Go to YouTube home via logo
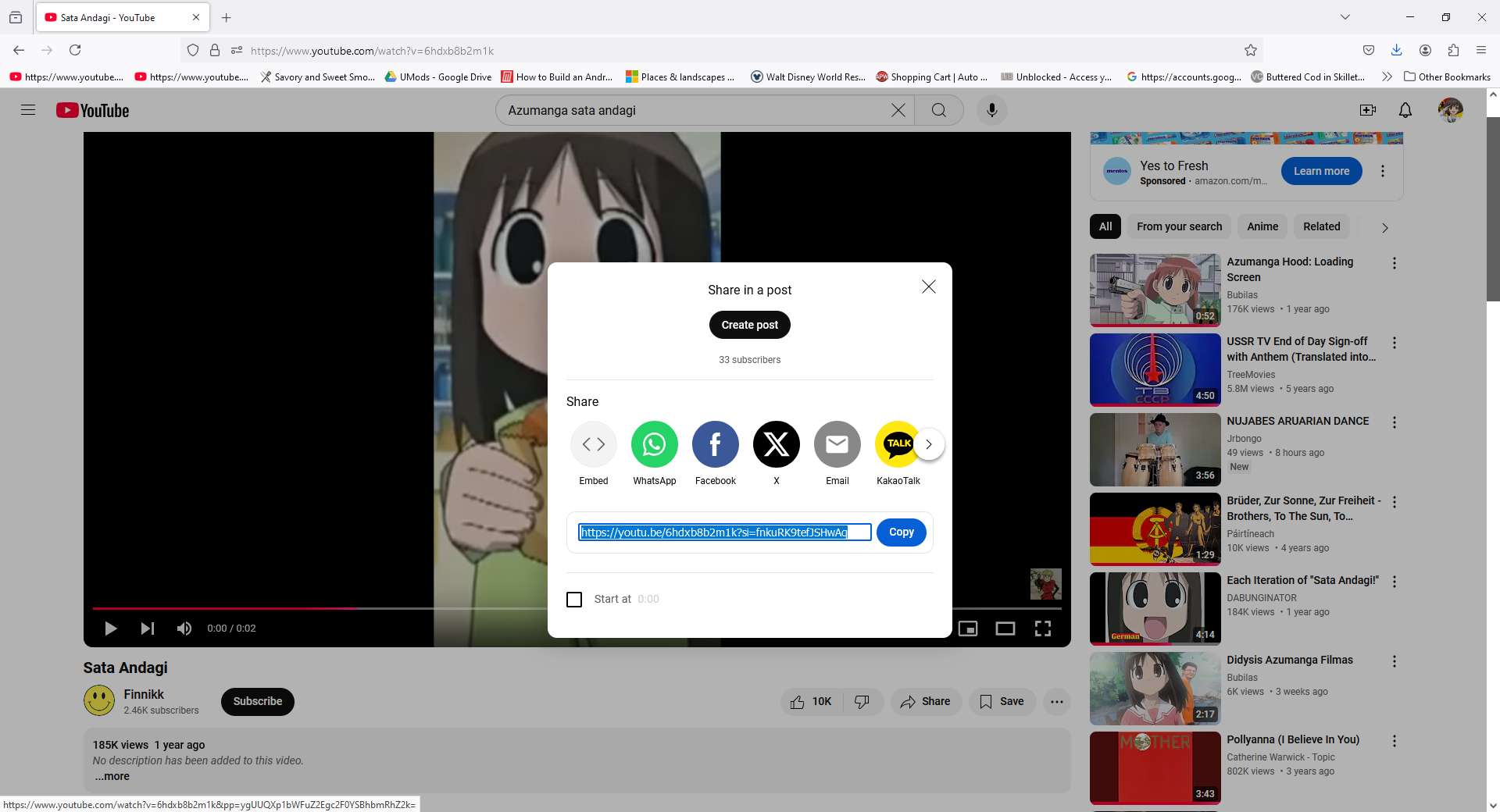Image resolution: width=1500 pixels, height=812 pixels. [93, 110]
